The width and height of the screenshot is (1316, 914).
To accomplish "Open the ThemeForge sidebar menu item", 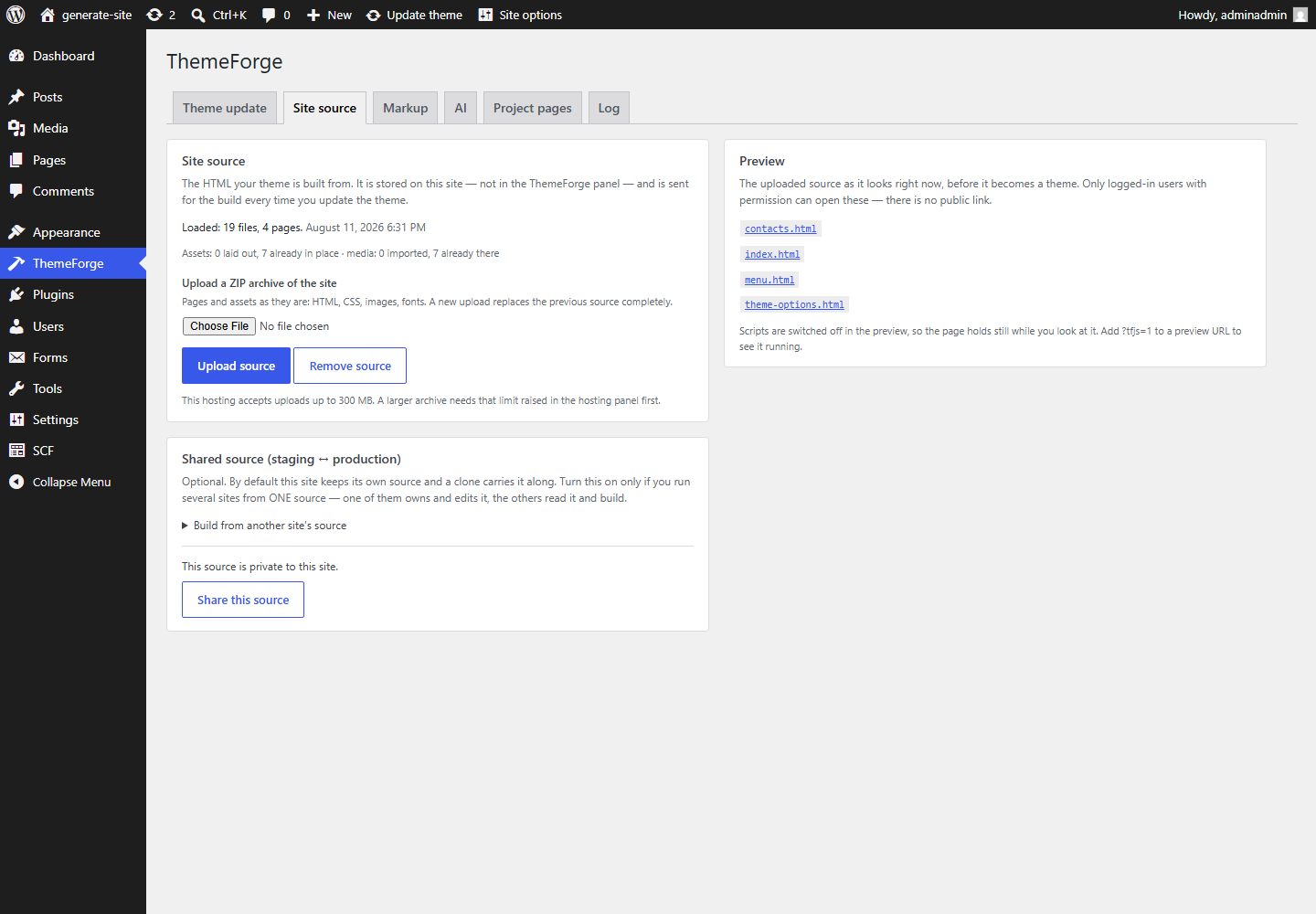I will click(73, 263).
